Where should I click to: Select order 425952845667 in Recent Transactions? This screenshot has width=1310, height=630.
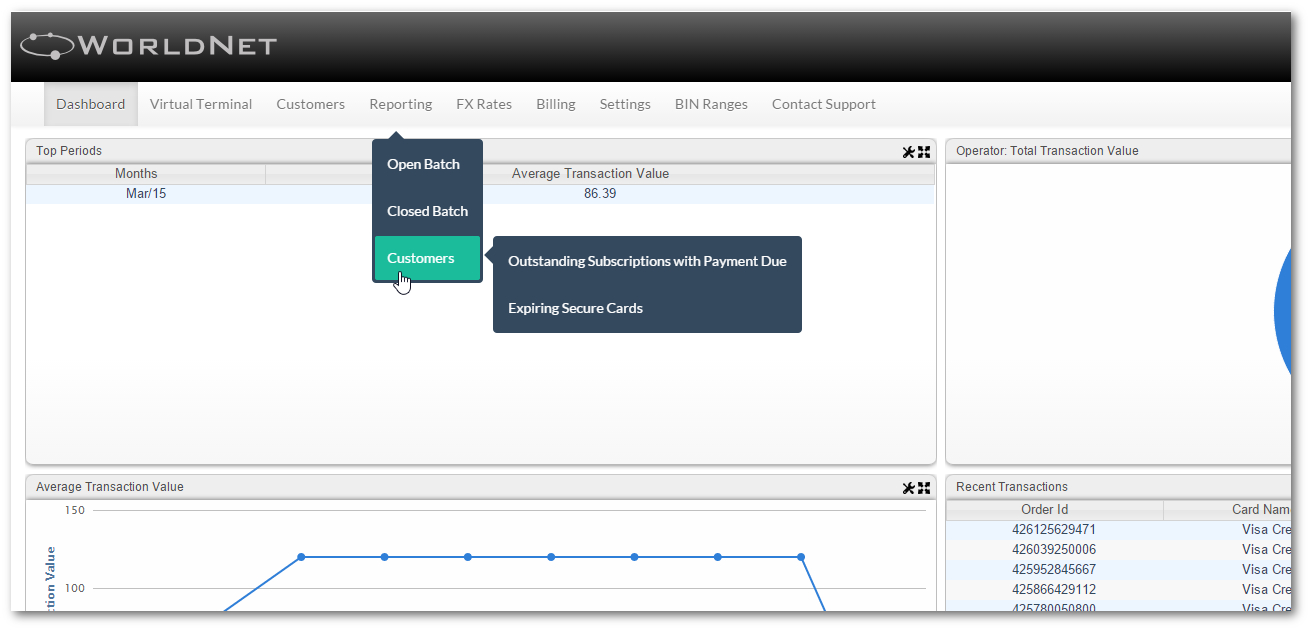1054,570
